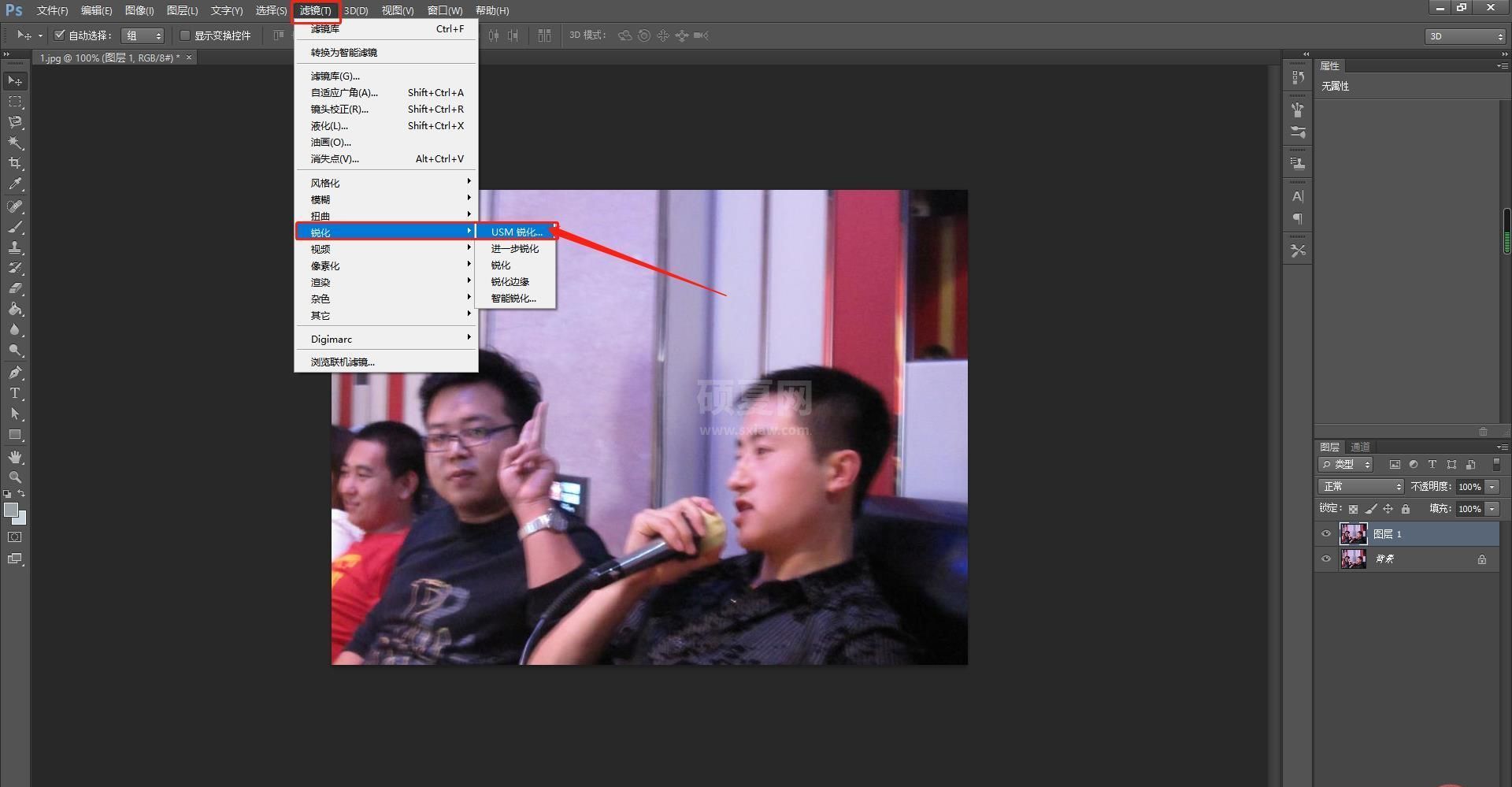1512x787 pixels.
Task: Select the Crop tool
Action: coord(15,163)
